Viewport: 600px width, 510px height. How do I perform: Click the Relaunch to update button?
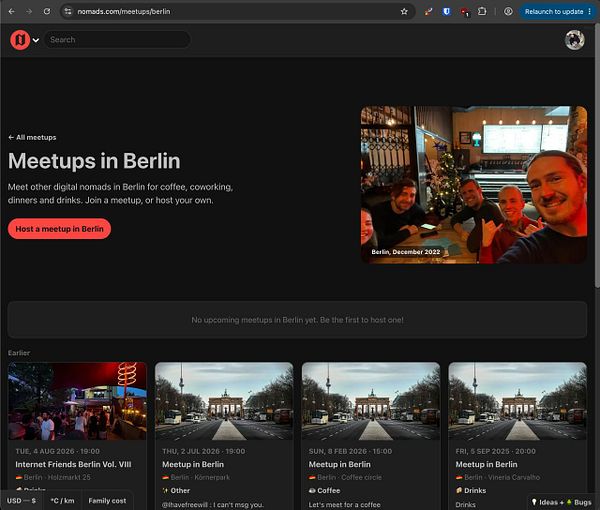coord(554,11)
